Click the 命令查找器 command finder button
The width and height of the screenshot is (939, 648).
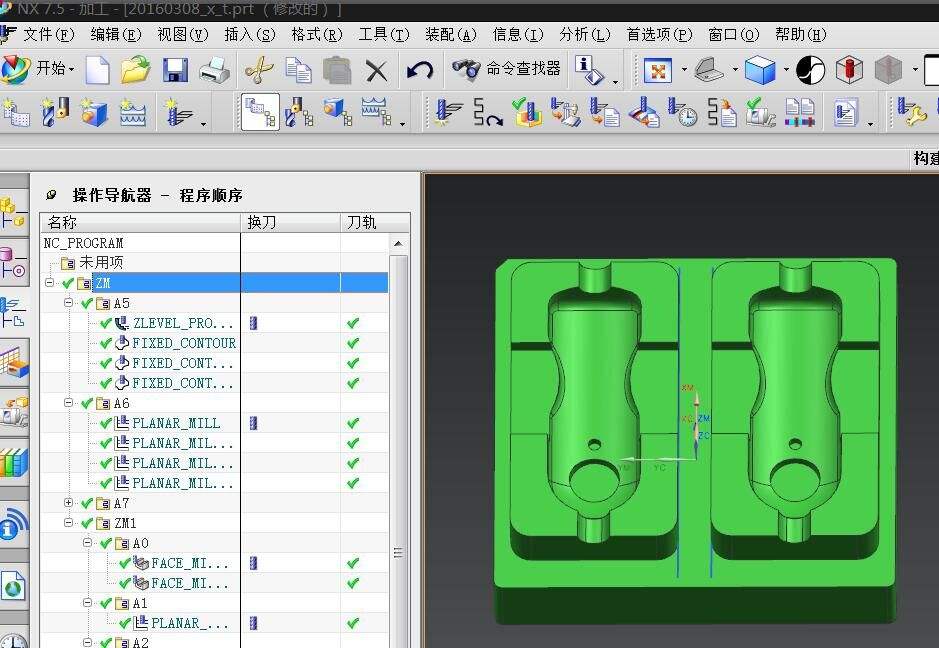508,69
